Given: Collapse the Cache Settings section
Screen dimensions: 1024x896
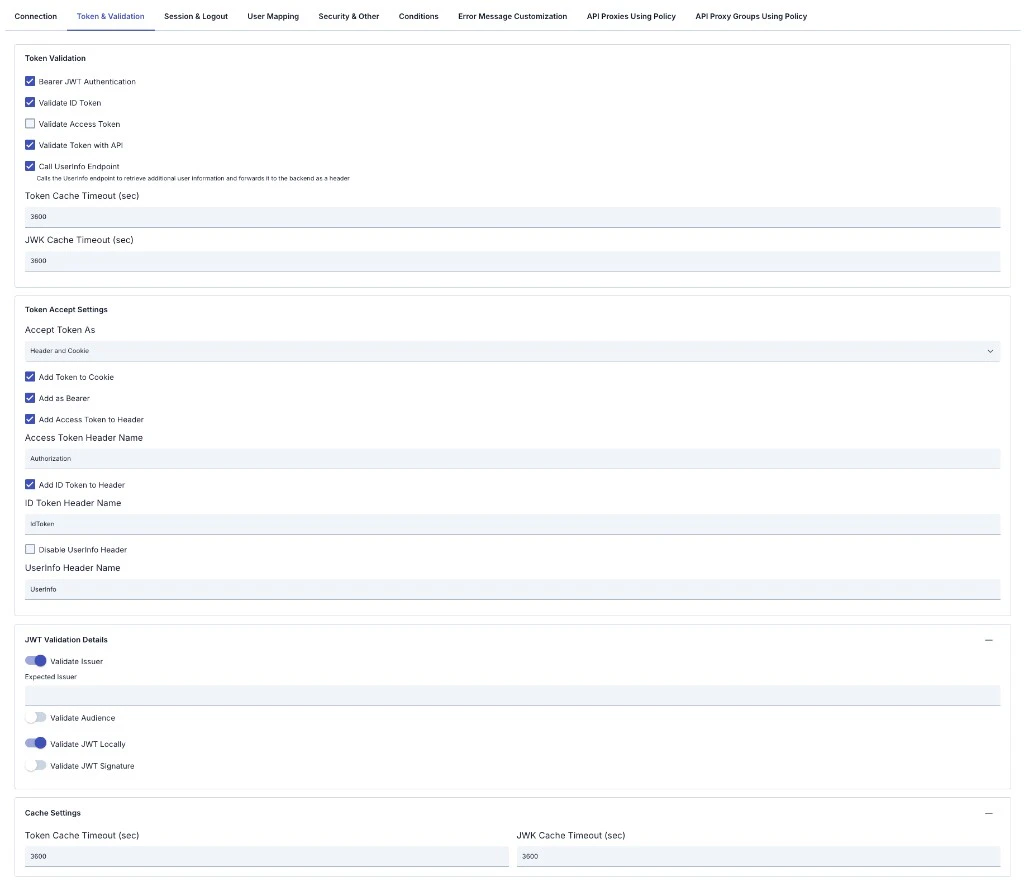Looking at the screenshot, I should click(989, 813).
